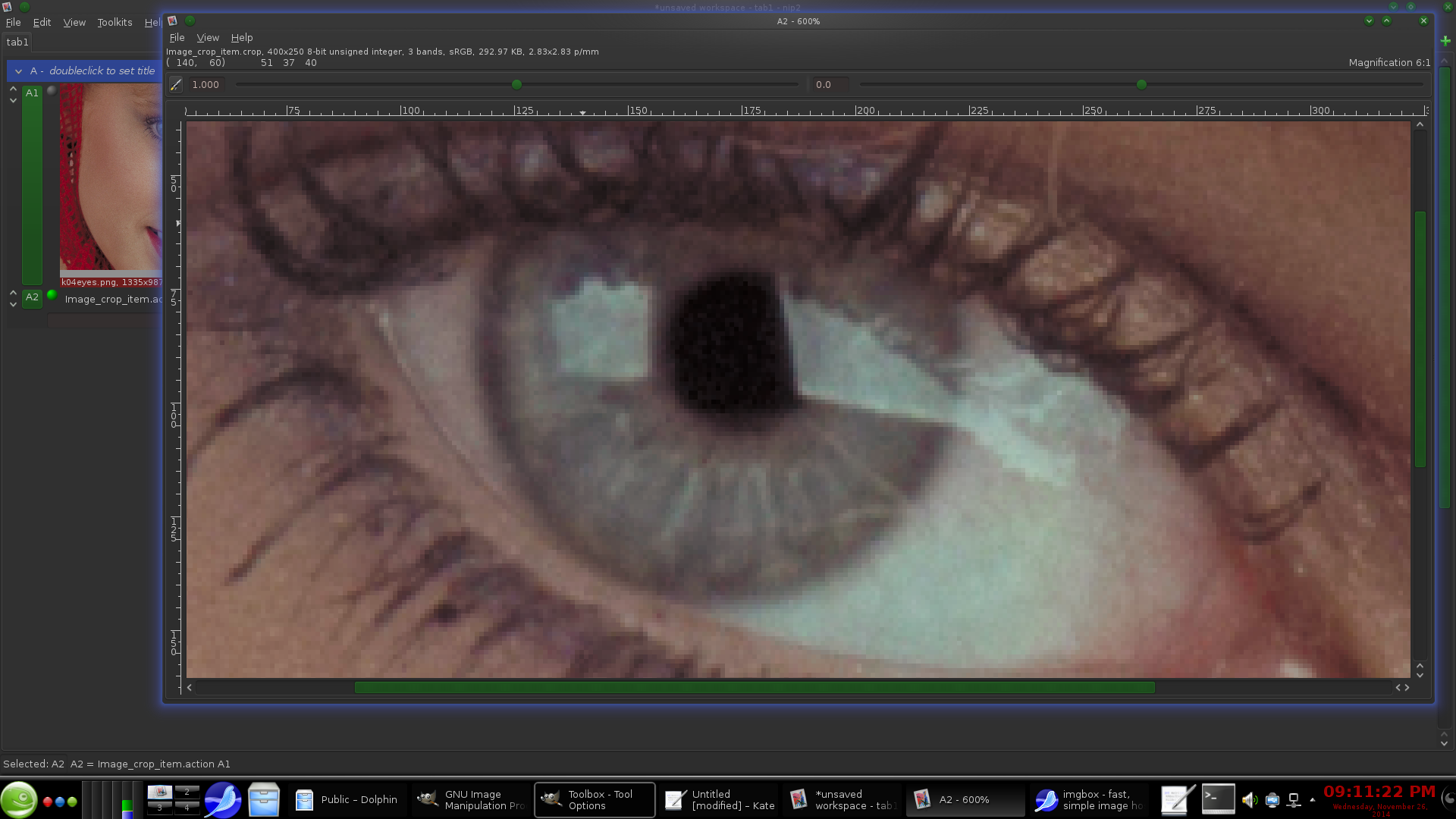Open View menu in the A2 image window
Viewport: 1456px width, 819px height.
coord(208,38)
